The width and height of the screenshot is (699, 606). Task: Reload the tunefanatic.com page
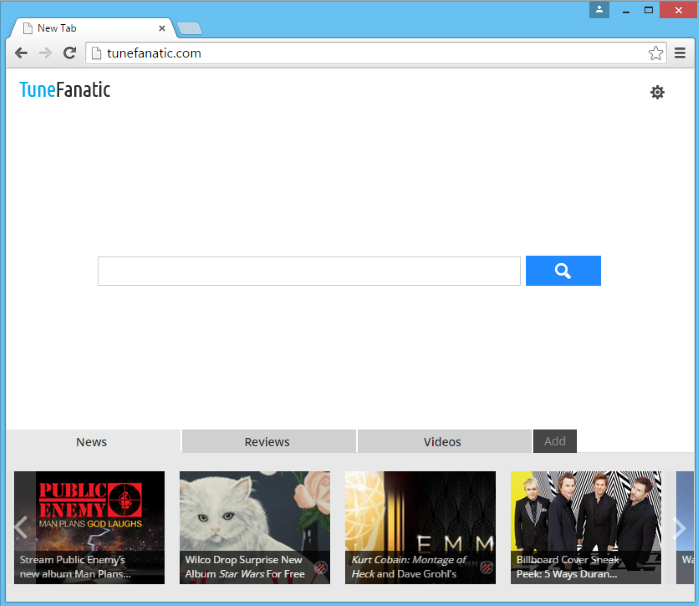pyautogui.click(x=70, y=53)
